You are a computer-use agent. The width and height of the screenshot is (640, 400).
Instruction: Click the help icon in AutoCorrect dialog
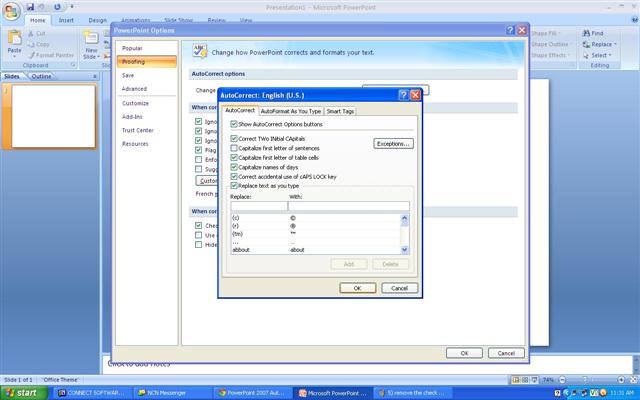point(403,95)
